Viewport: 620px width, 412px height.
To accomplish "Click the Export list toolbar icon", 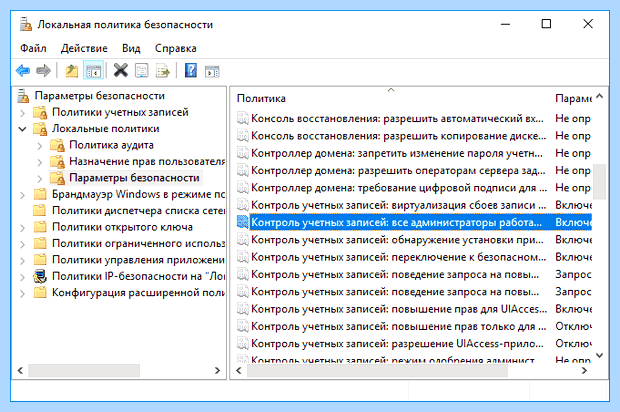I will 163,71.
